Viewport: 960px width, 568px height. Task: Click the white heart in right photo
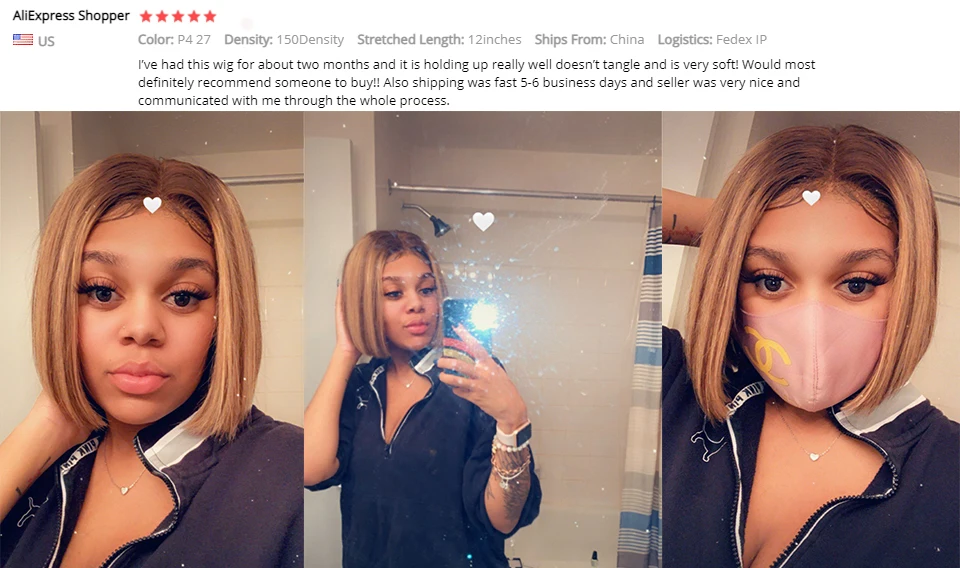[811, 197]
